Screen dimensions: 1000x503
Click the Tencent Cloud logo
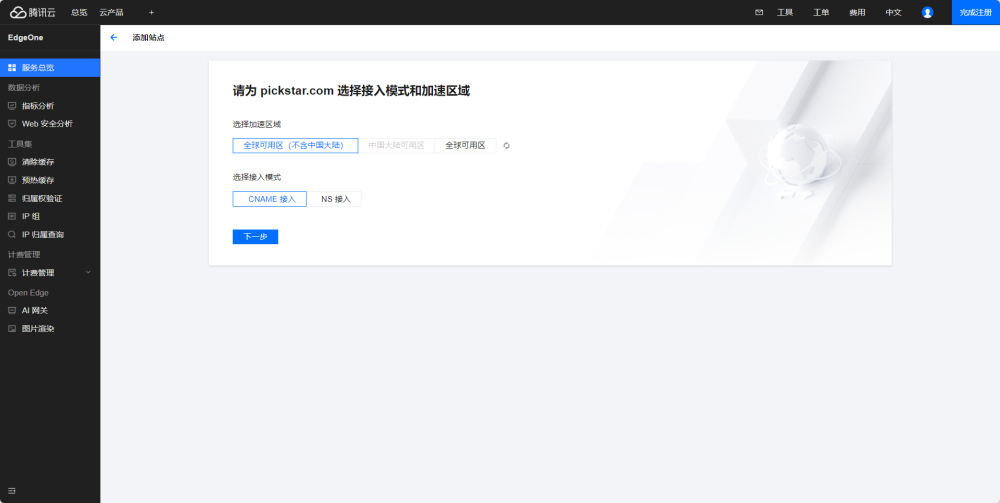click(x=33, y=12)
